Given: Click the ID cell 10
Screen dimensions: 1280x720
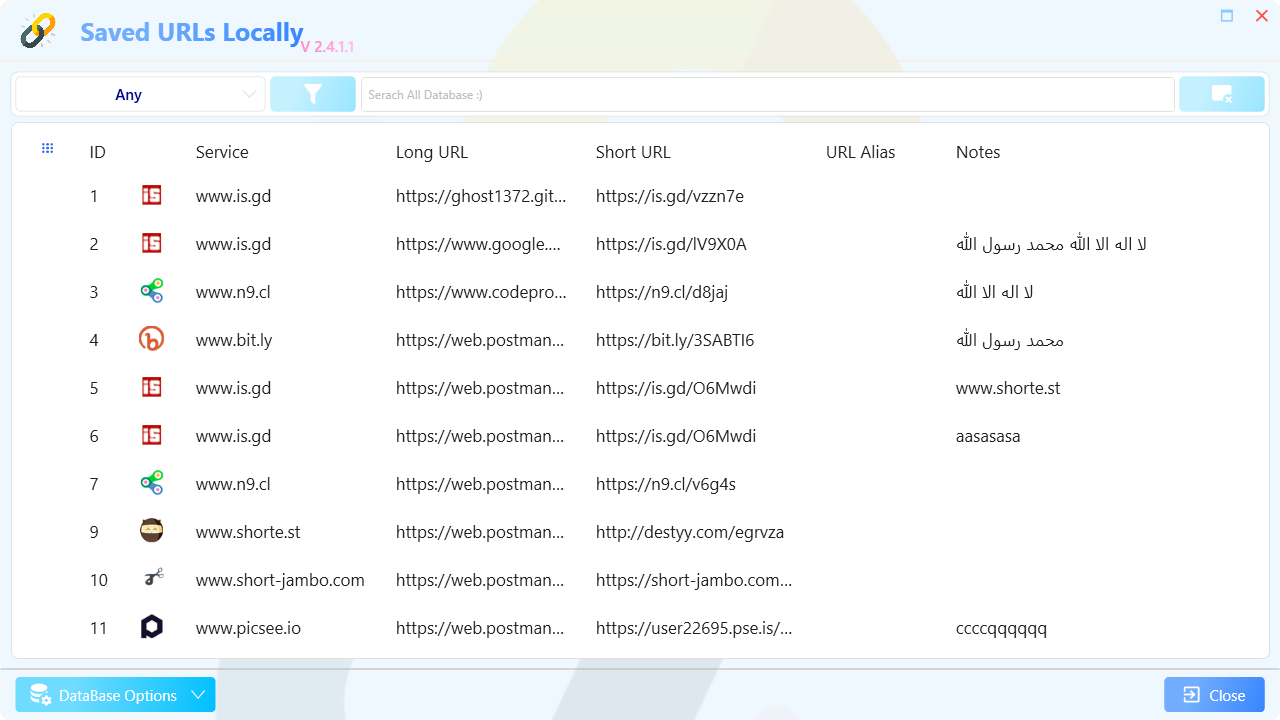Looking at the screenshot, I should [x=98, y=580].
